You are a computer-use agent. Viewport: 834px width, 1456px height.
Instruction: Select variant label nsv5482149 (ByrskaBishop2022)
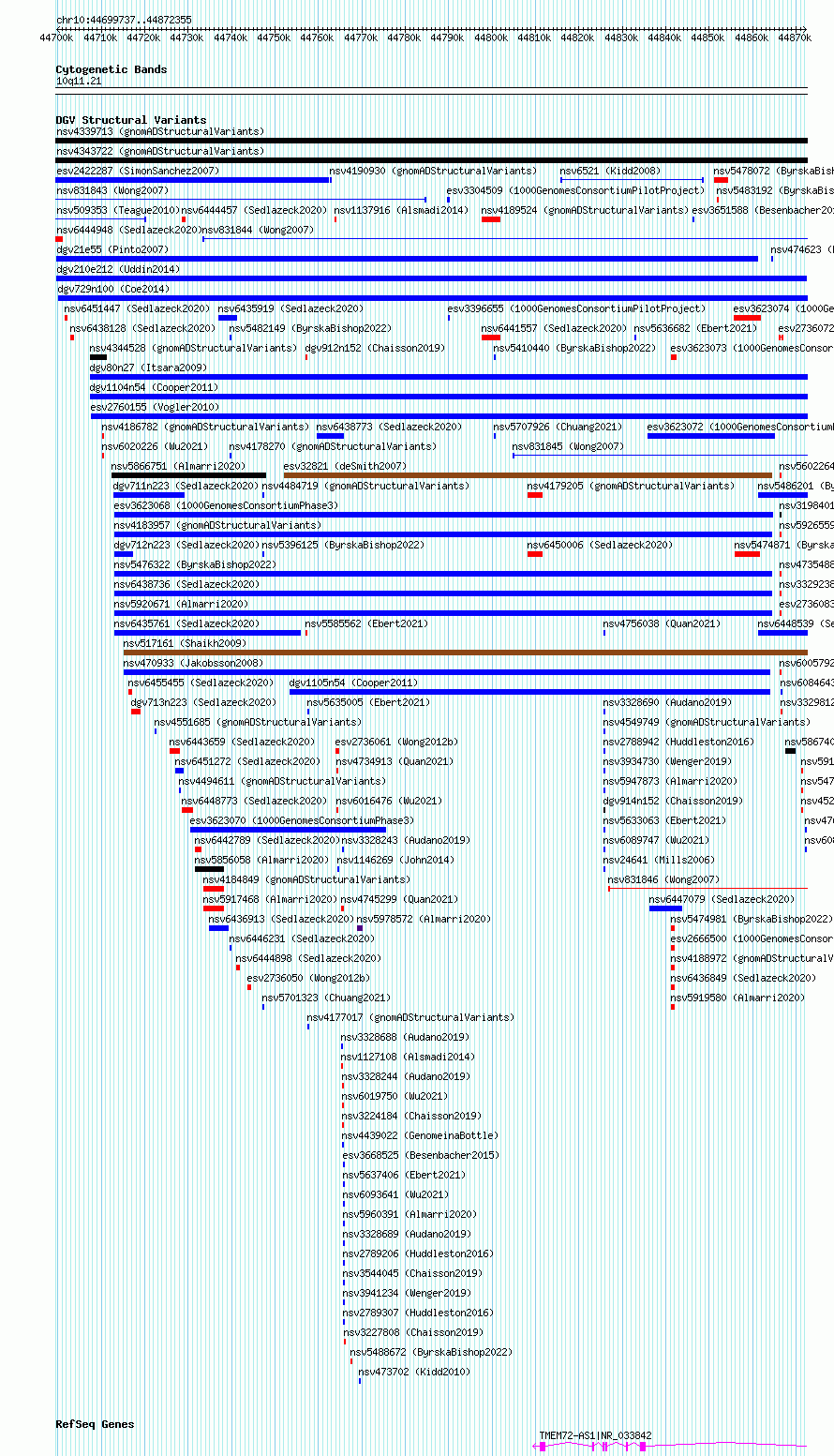click(x=310, y=328)
